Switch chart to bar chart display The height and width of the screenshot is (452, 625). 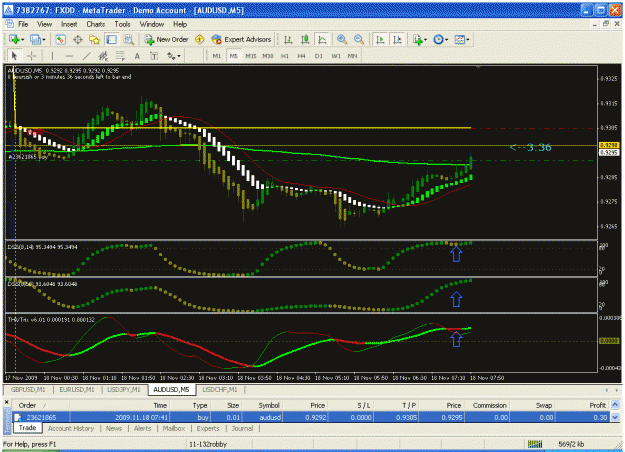288,39
